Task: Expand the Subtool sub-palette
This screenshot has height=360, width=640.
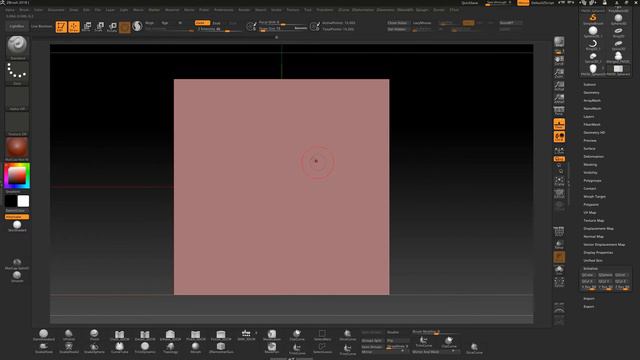Action: (590, 84)
